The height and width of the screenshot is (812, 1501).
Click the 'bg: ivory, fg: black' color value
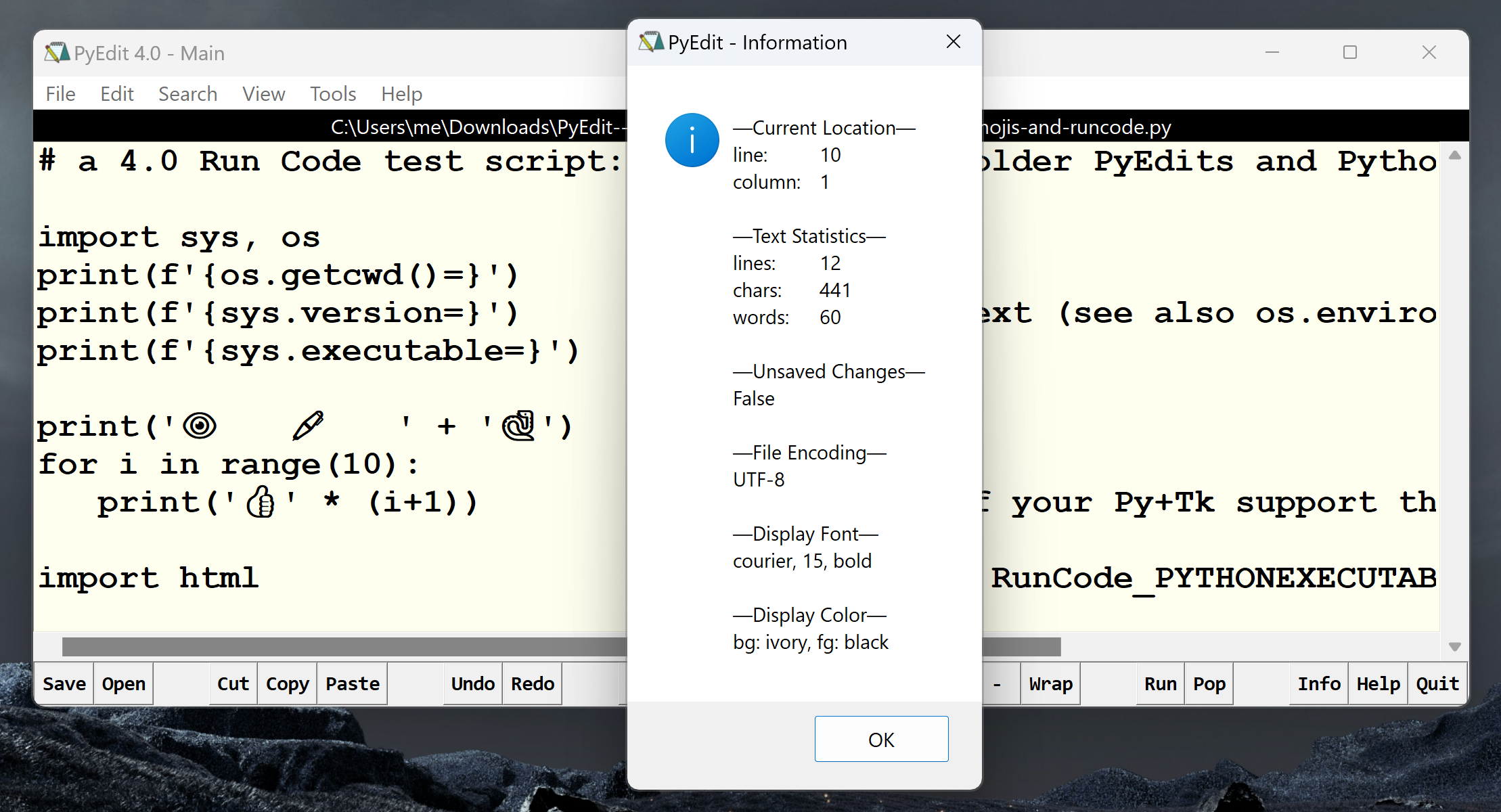811,642
